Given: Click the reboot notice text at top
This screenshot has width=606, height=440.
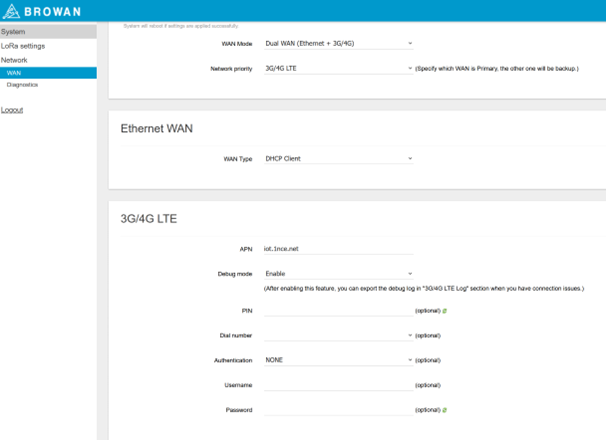Looking at the screenshot, I should click(x=181, y=26).
